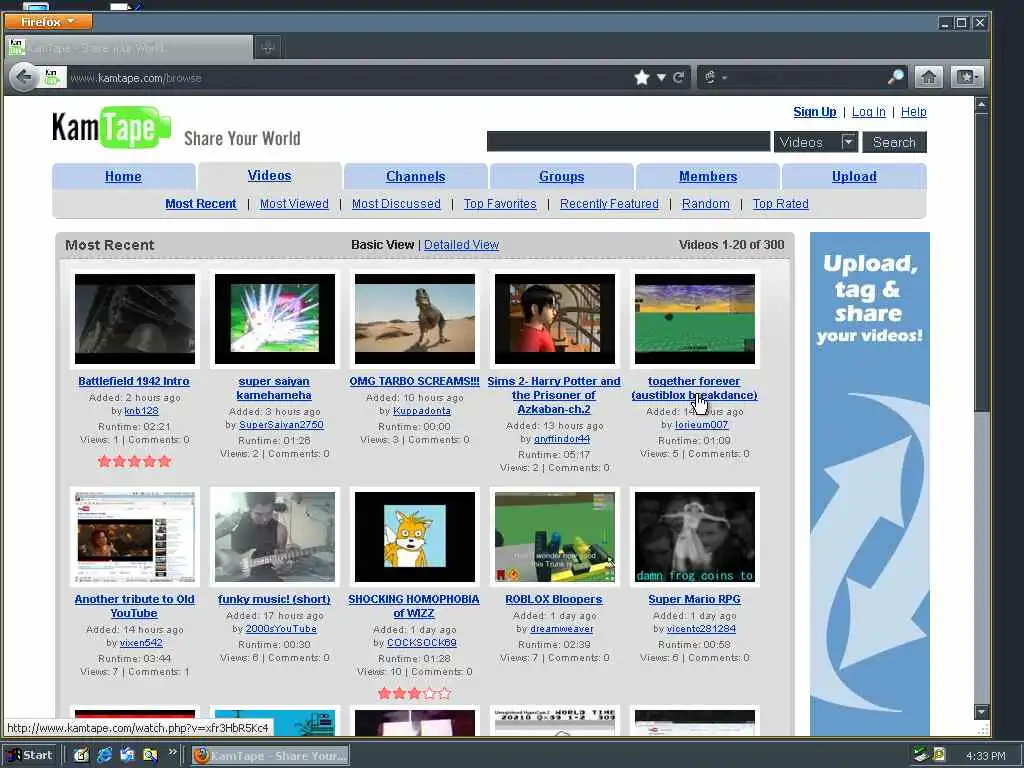
Task: Visit uploader knb128's profile
Action: pos(142,411)
